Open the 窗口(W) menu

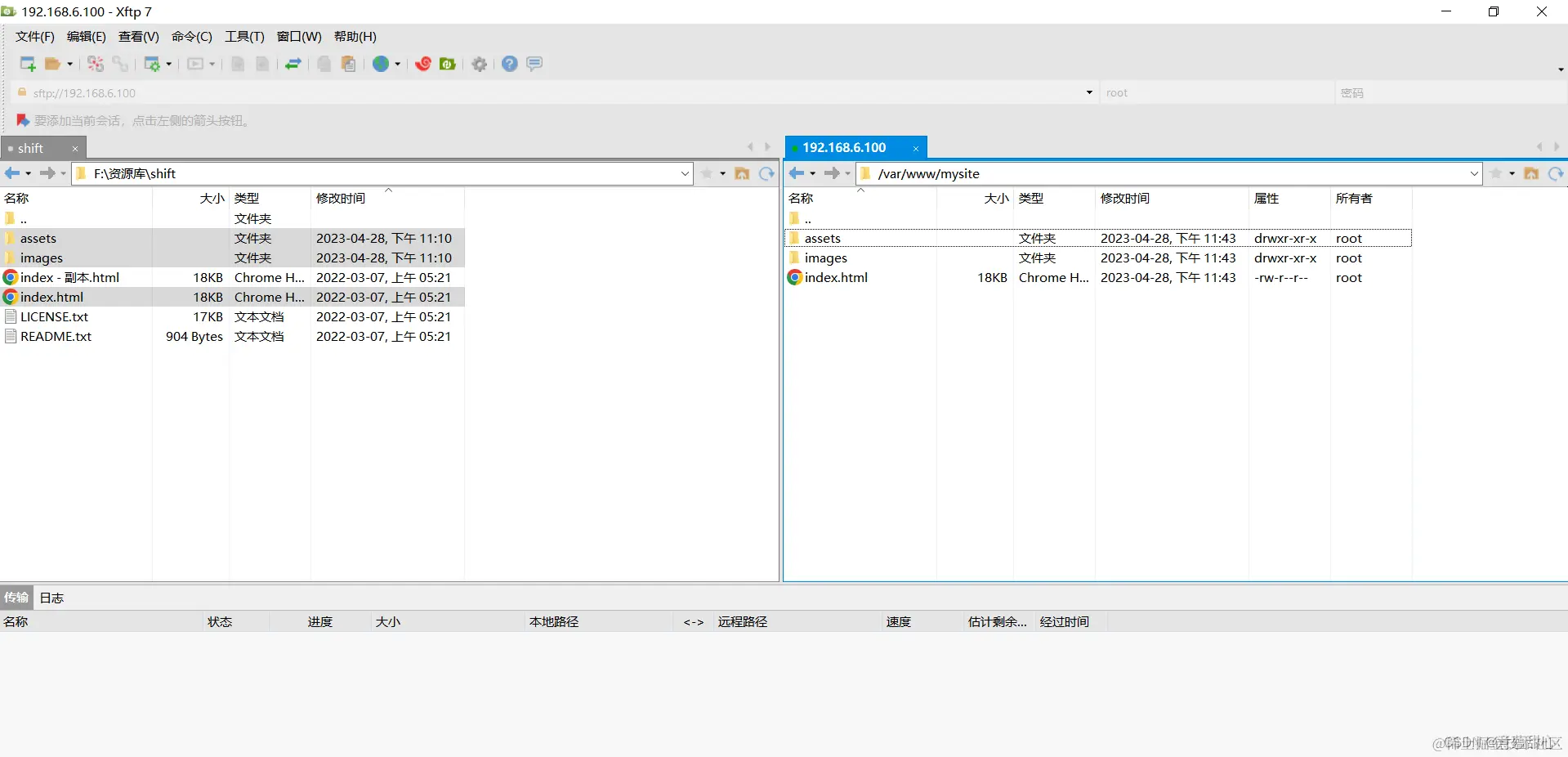coord(299,37)
